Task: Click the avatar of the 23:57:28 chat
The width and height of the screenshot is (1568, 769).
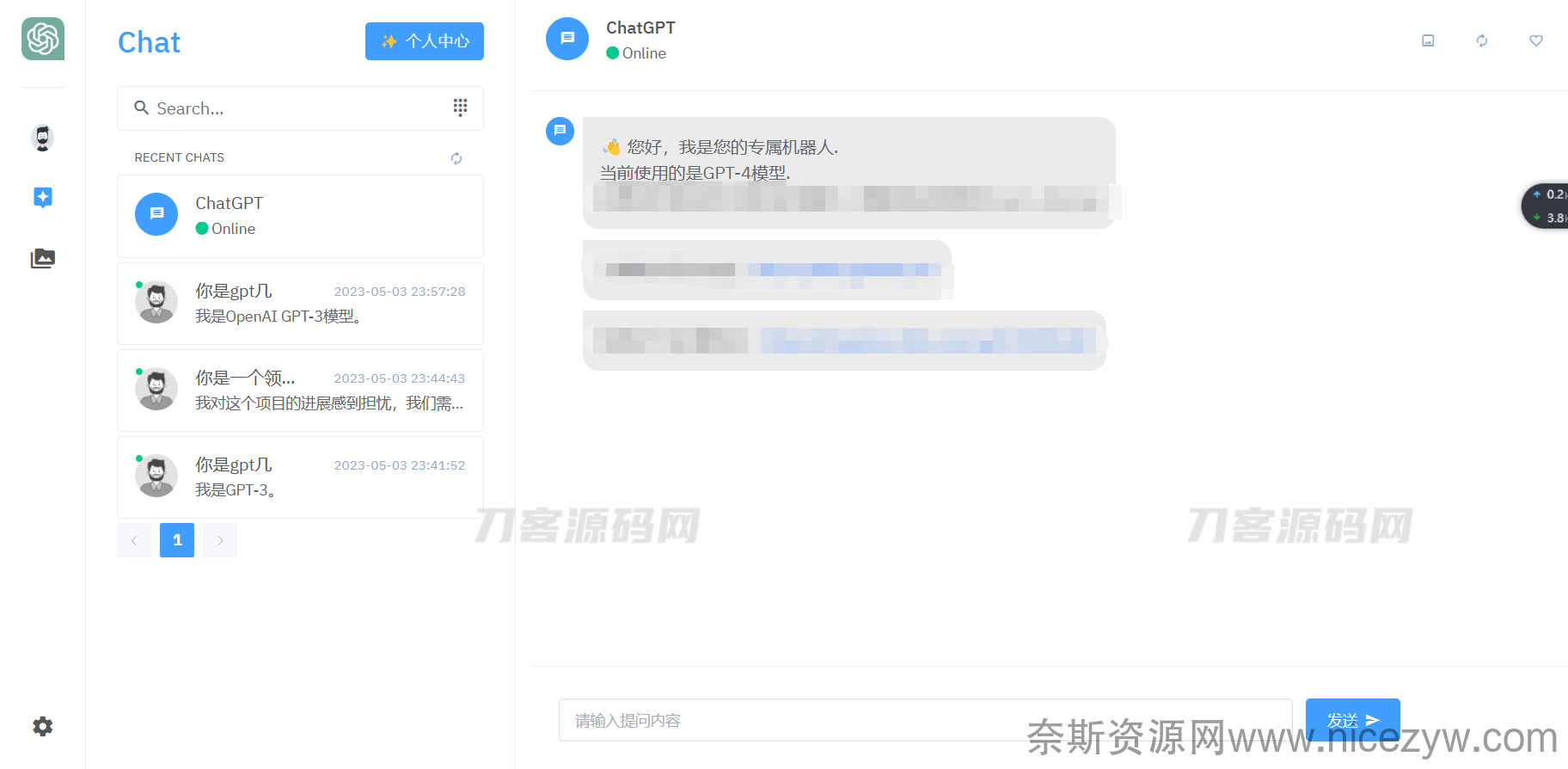Action: click(x=156, y=302)
